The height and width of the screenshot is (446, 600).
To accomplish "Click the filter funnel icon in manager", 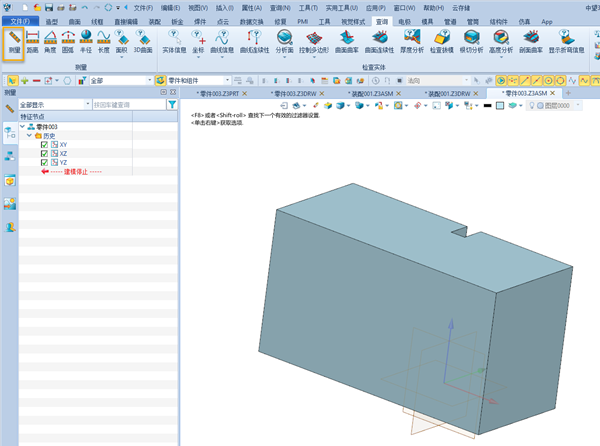I will (172, 104).
